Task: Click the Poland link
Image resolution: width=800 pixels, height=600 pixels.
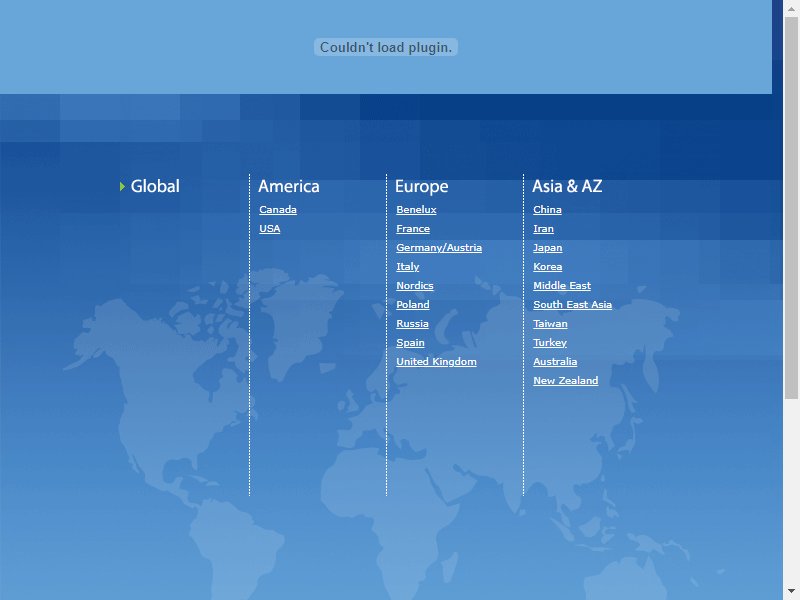Action: 413,305
